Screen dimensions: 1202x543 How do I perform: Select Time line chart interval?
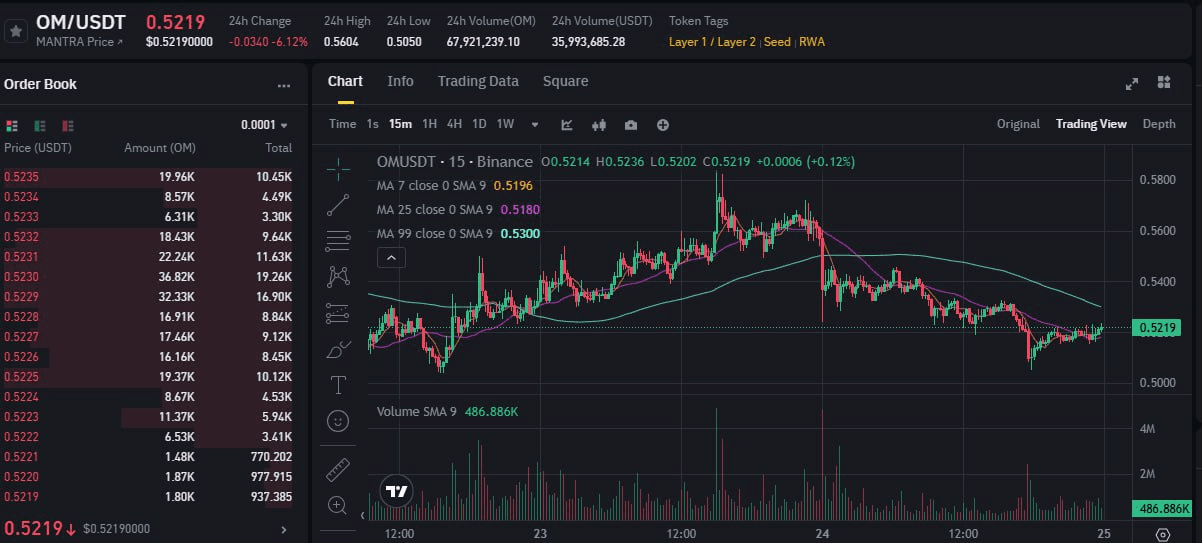pyautogui.click(x=342, y=124)
